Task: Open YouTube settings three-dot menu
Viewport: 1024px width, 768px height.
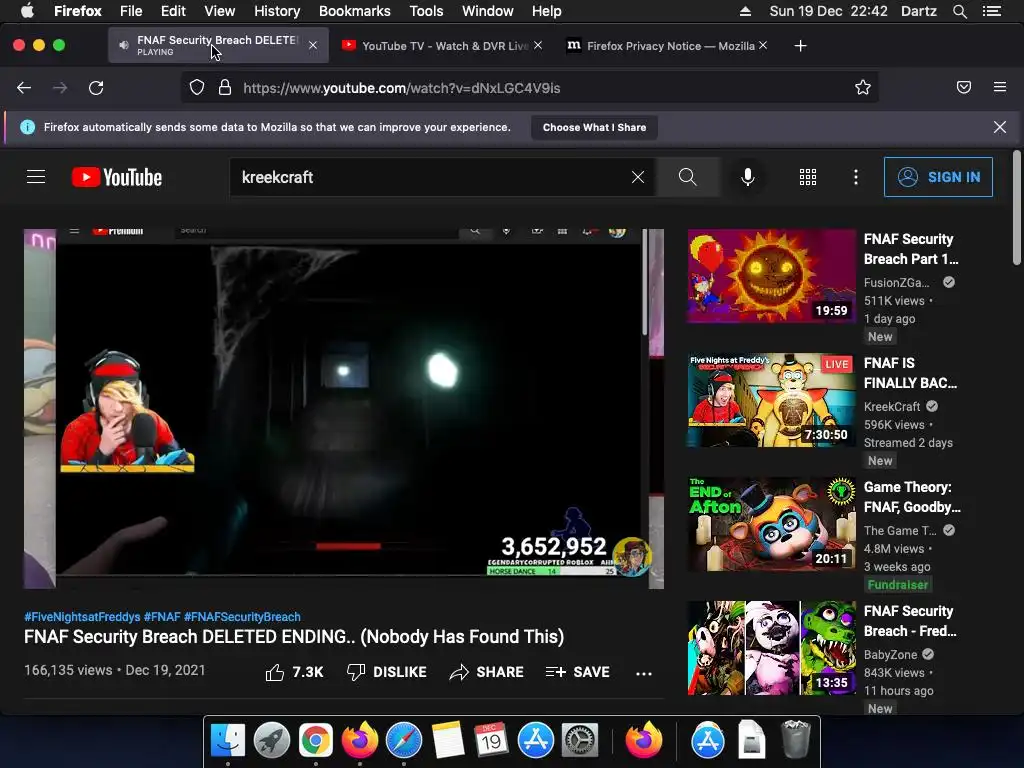Action: pos(856,177)
